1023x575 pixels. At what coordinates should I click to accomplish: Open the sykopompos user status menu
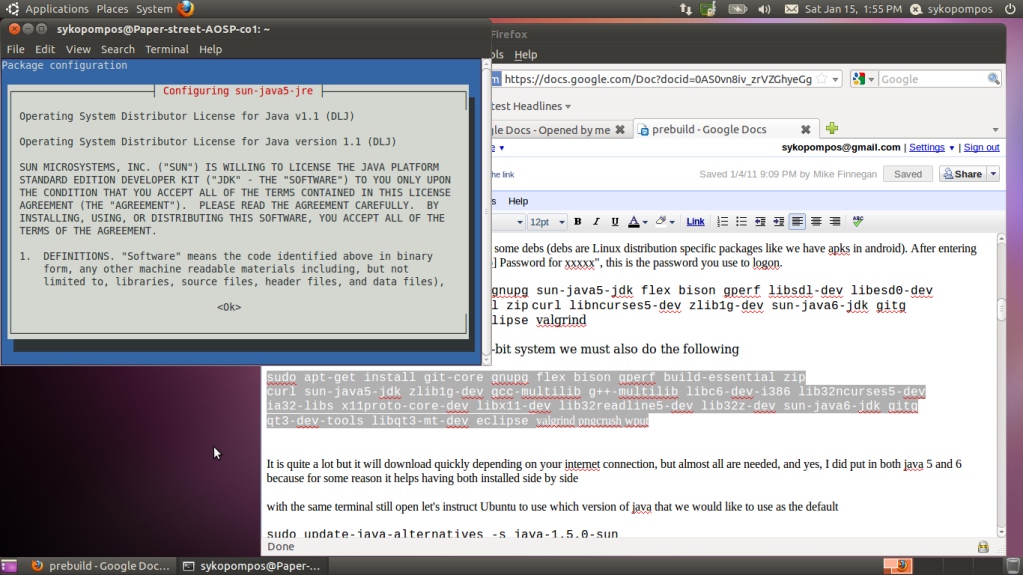pyautogui.click(x=951, y=9)
